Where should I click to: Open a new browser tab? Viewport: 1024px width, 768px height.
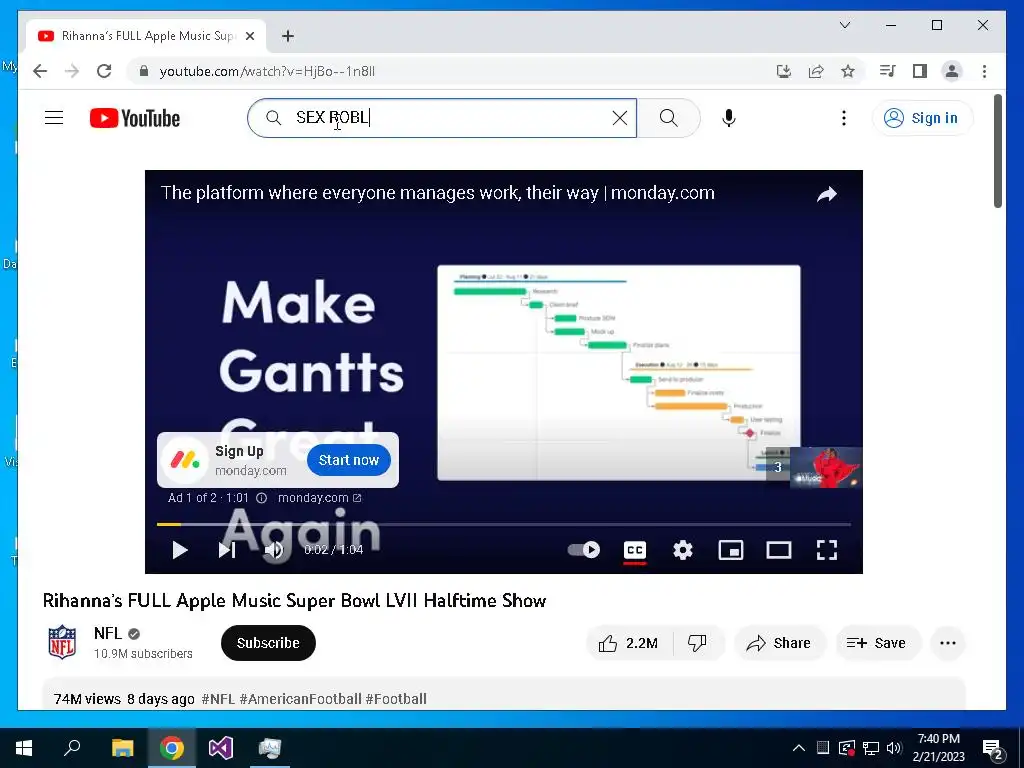288,36
